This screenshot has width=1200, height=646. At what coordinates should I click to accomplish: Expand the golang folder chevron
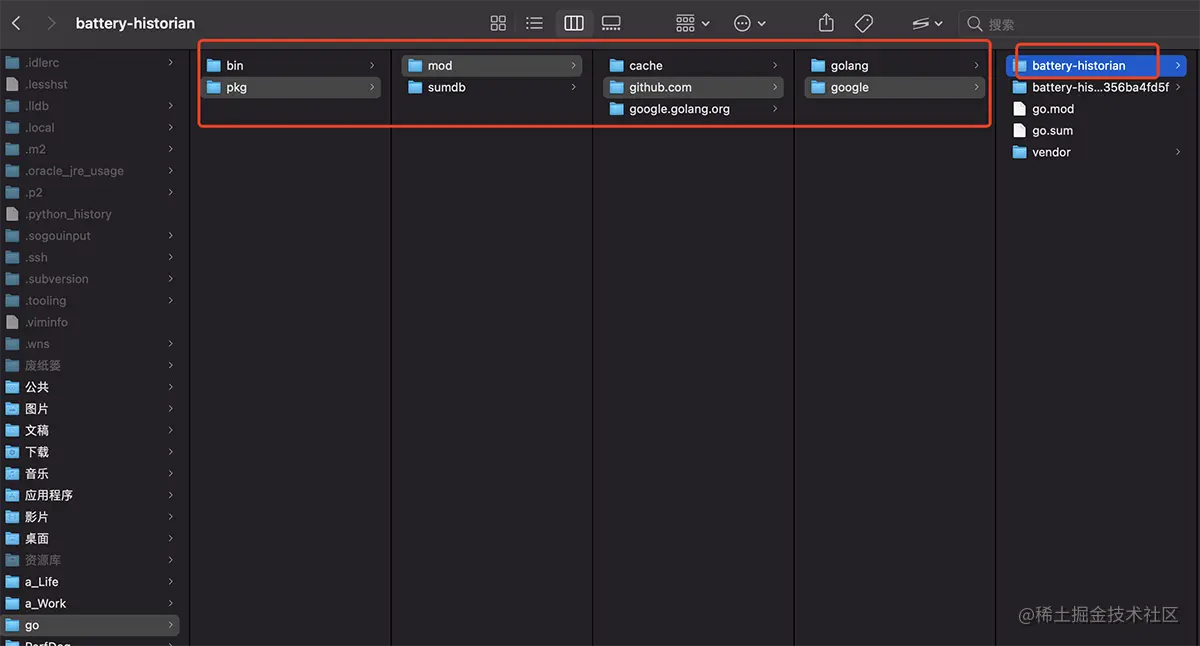point(977,66)
